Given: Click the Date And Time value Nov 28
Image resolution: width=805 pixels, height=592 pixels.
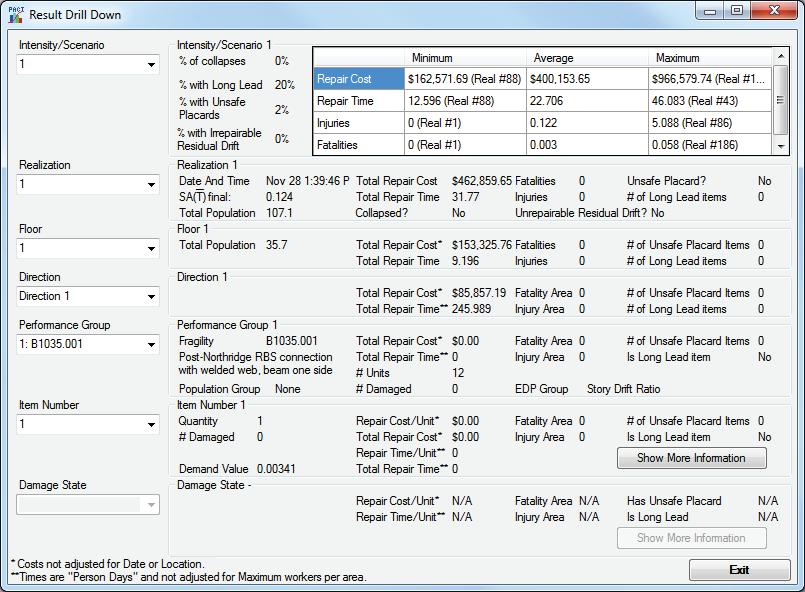Looking at the screenshot, I should (308, 181).
